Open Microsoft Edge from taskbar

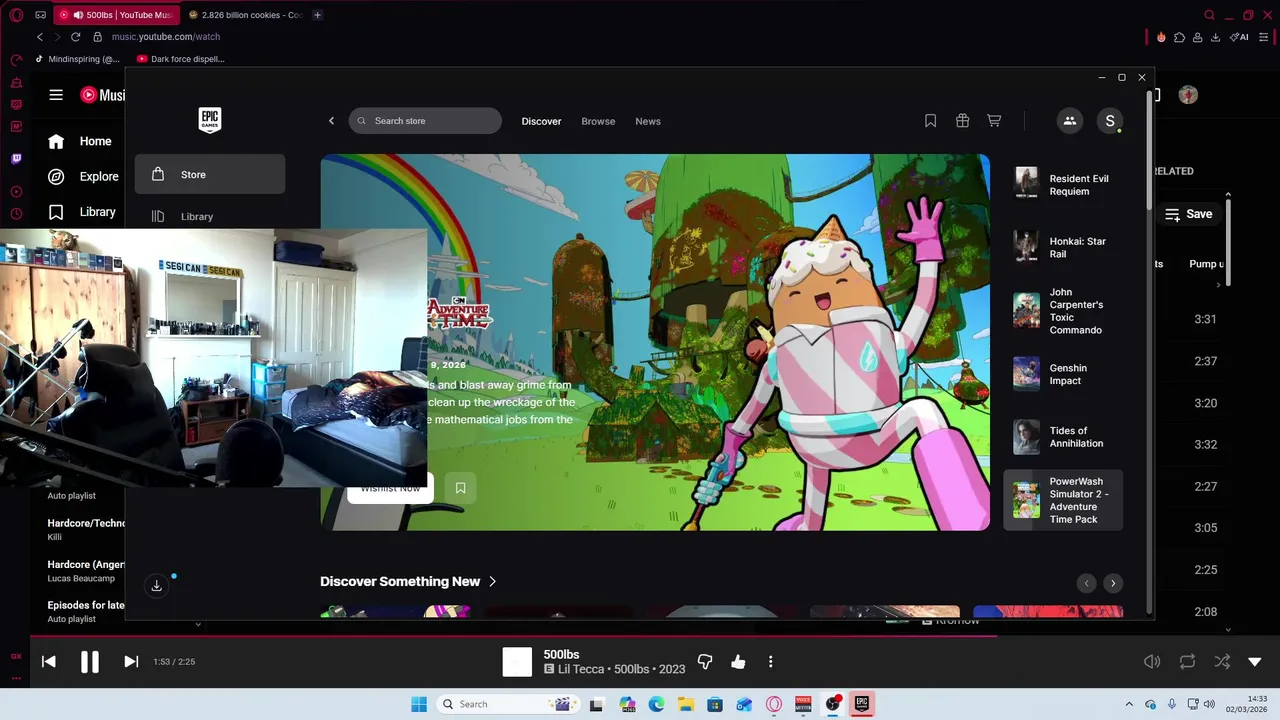click(x=657, y=704)
